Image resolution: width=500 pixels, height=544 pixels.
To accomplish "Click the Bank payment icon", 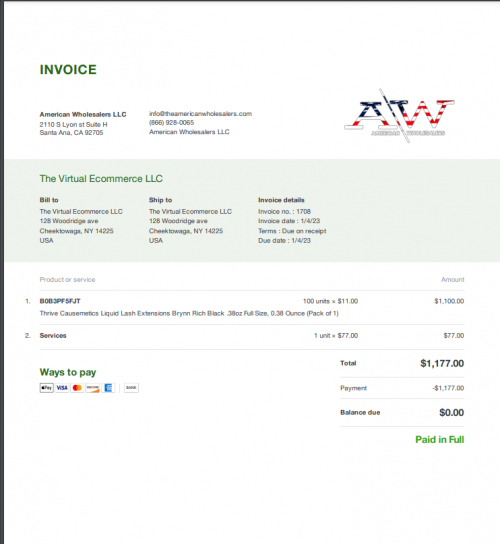I will pyautogui.click(x=131, y=388).
